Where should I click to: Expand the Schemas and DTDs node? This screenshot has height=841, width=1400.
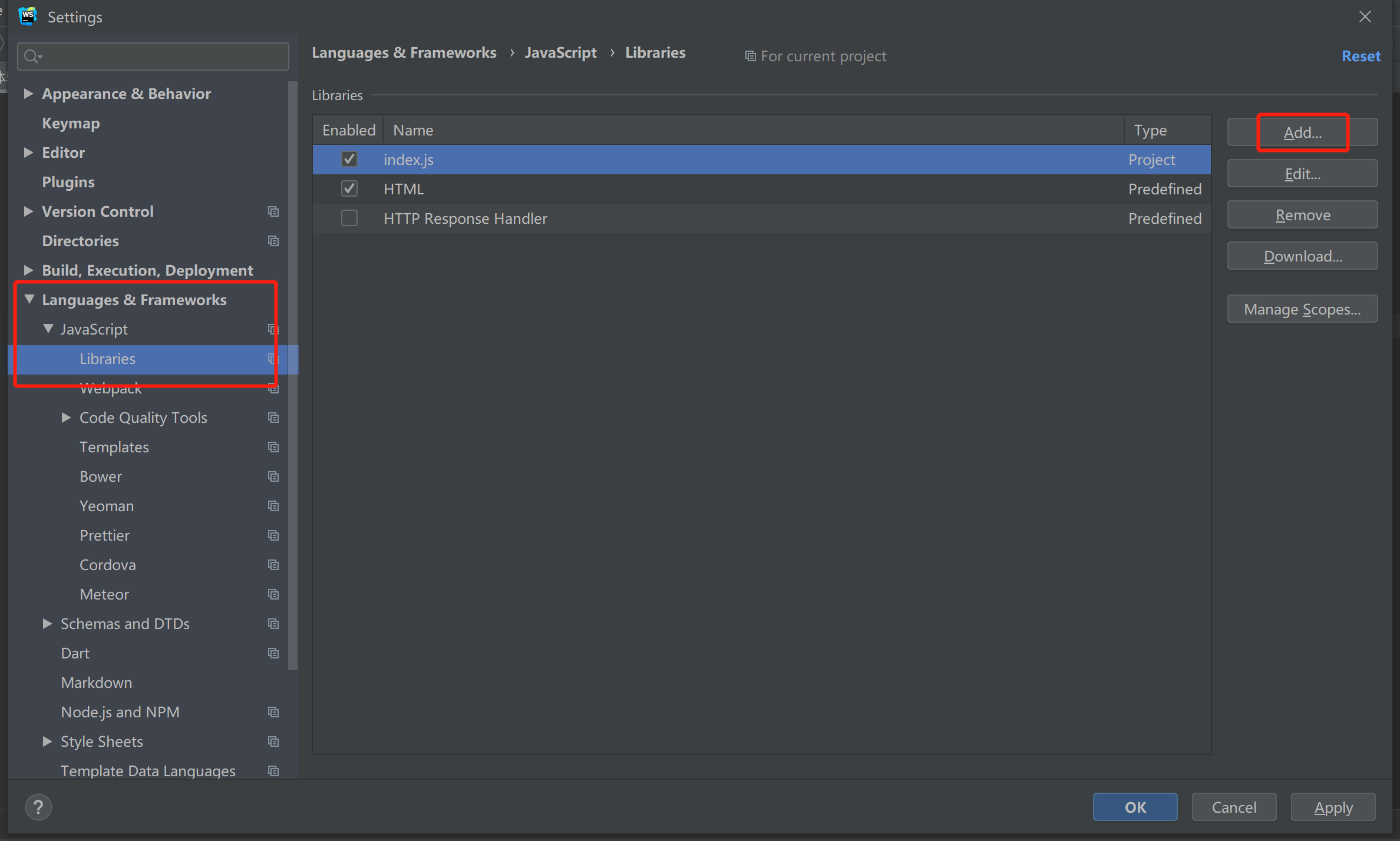click(47, 624)
